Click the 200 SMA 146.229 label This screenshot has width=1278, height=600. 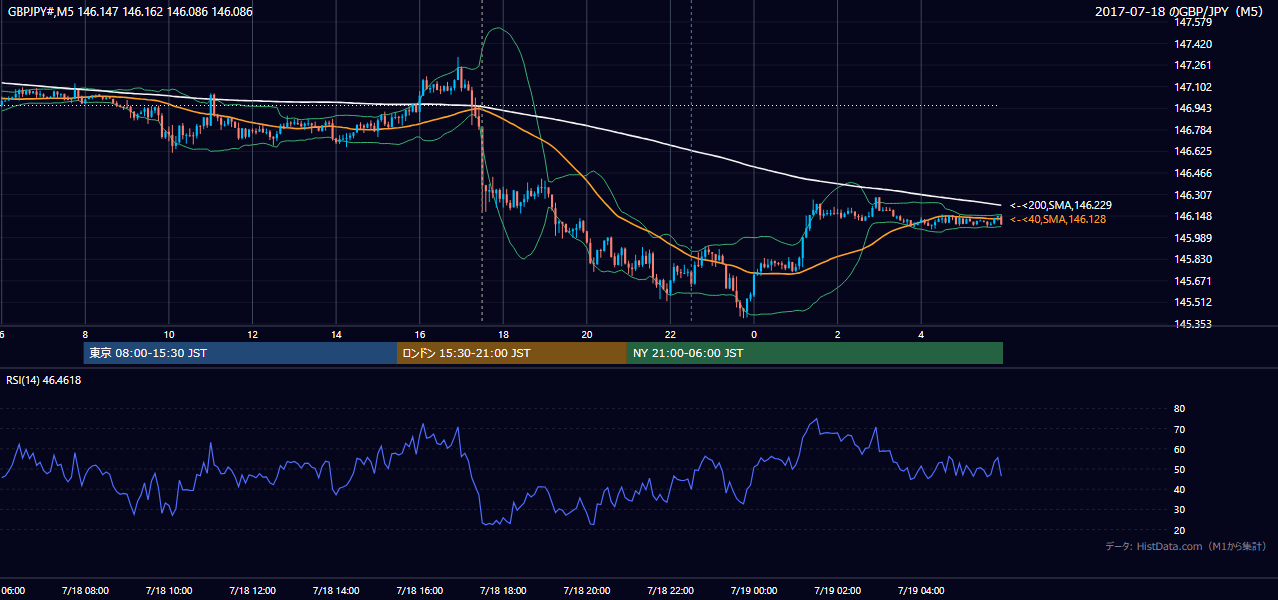(1060, 205)
